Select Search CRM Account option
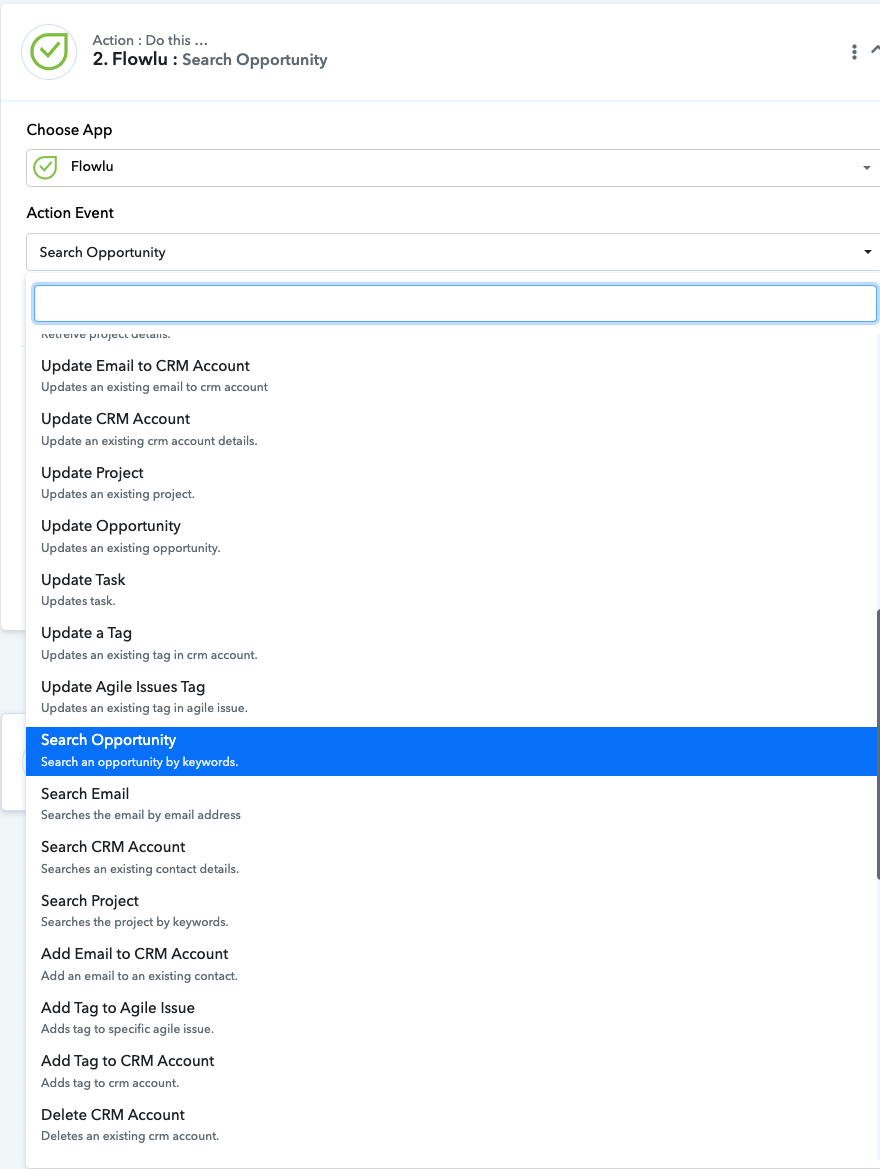 (x=451, y=857)
